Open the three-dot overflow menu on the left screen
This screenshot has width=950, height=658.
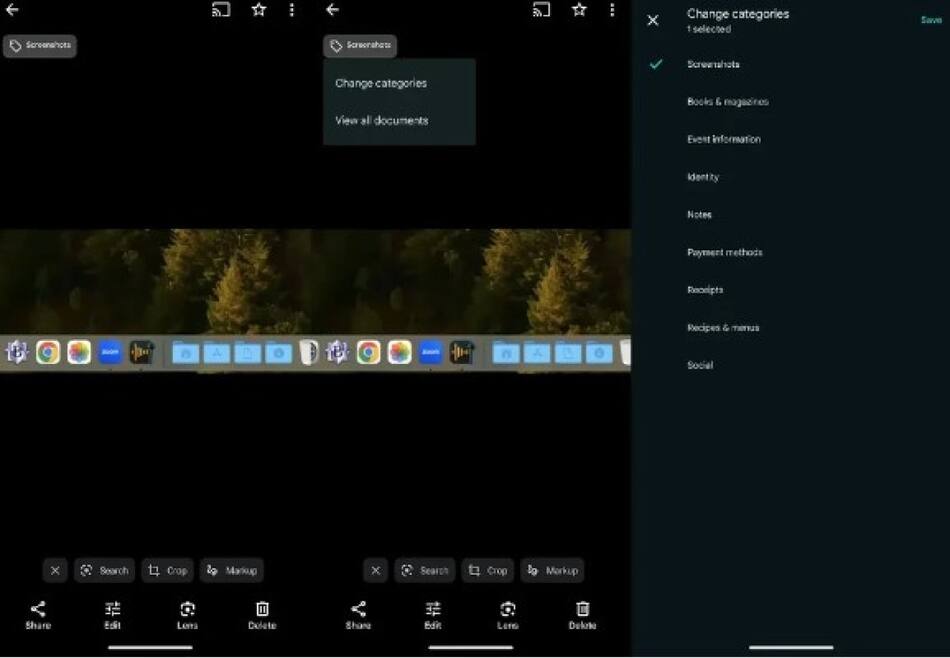(x=292, y=10)
